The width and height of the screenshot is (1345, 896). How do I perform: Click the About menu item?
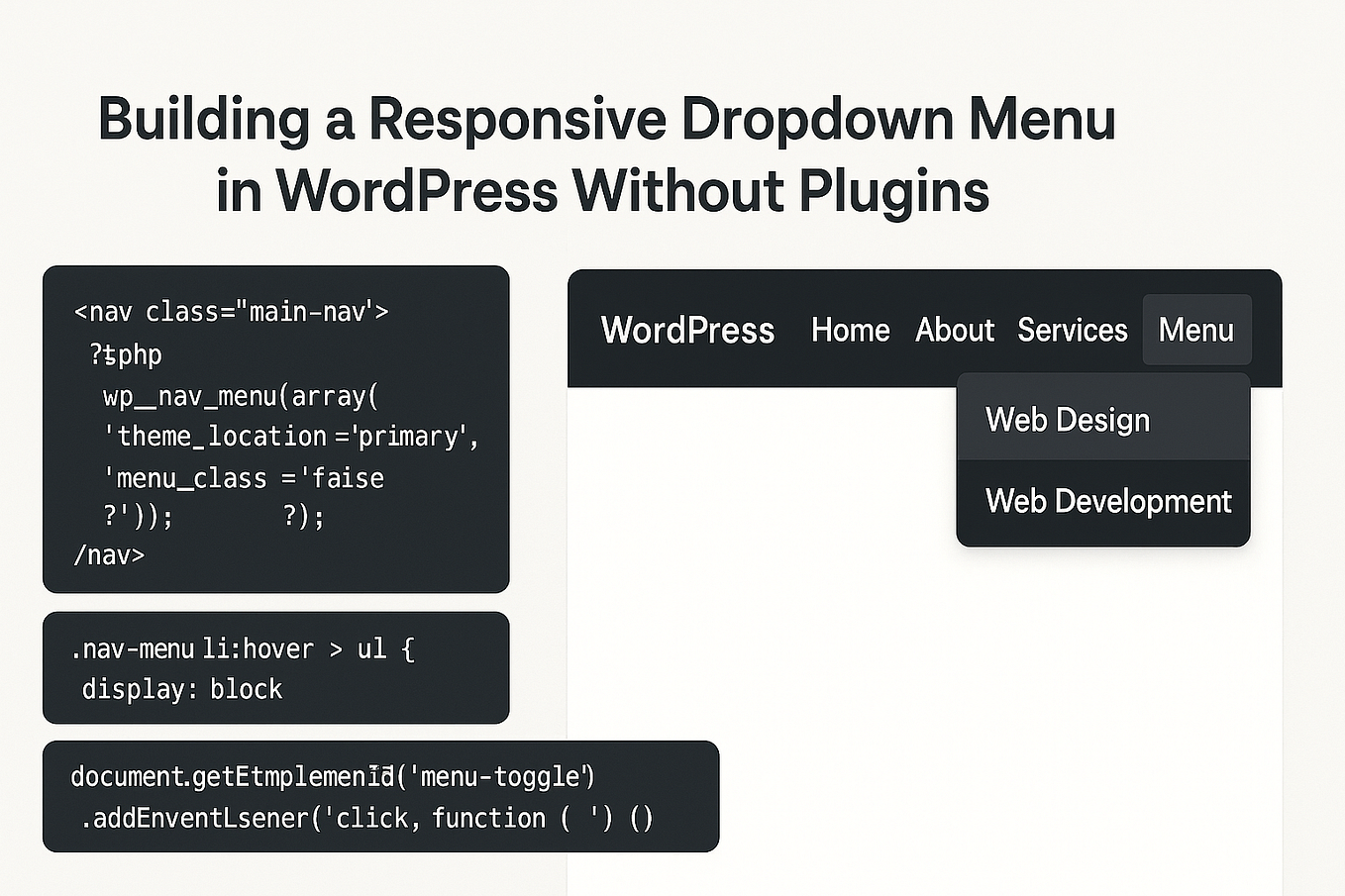coord(954,330)
